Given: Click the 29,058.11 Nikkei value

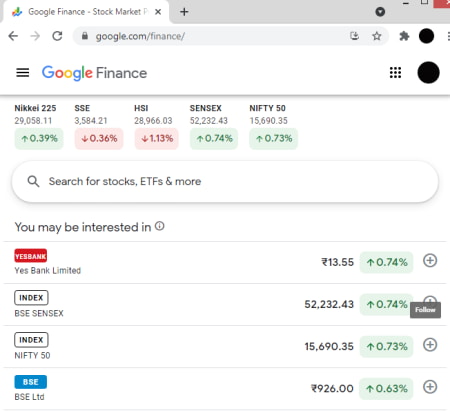Looking at the screenshot, I should tap(33, 121).
